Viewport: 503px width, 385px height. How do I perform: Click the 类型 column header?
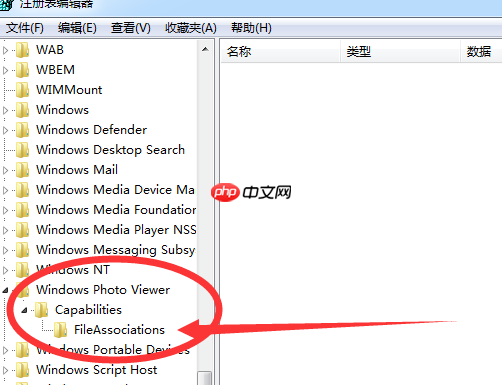coord(400,52)
